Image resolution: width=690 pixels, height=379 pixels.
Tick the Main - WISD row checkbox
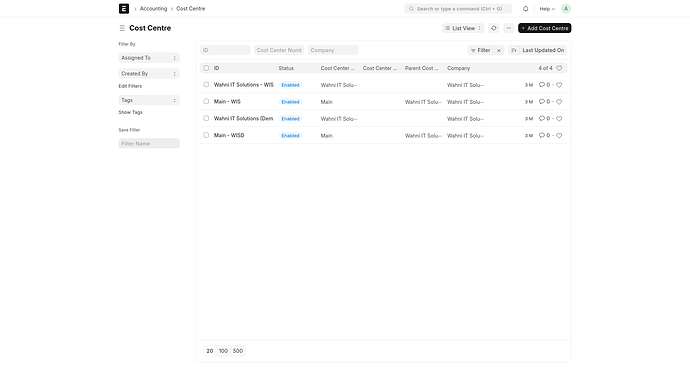tap(206, 135)
